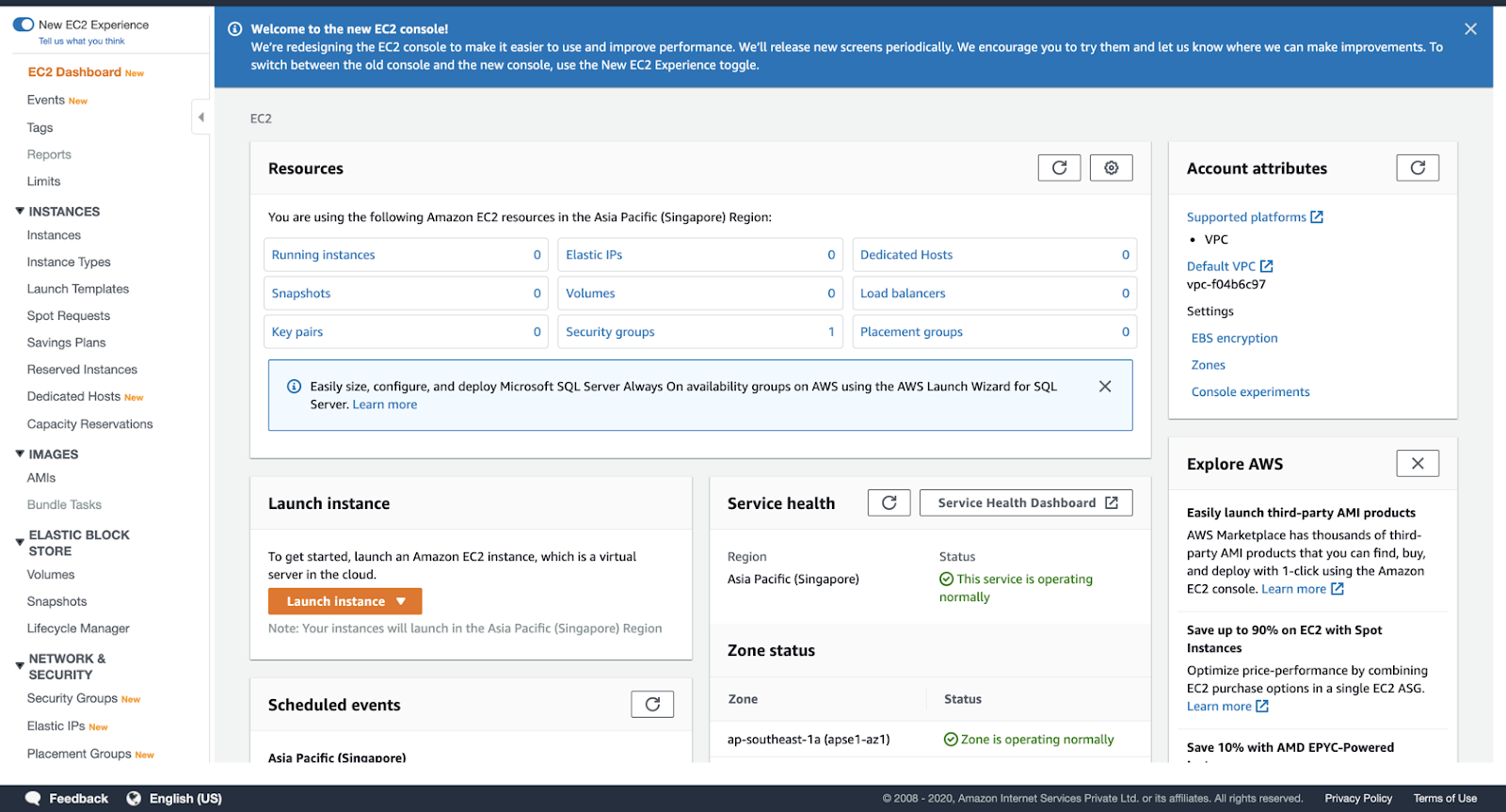Image resolution: width=1506 pixels, height=812 pixels.
Task: Collapse the IMAGES navigation section
Action: [20, 454]
